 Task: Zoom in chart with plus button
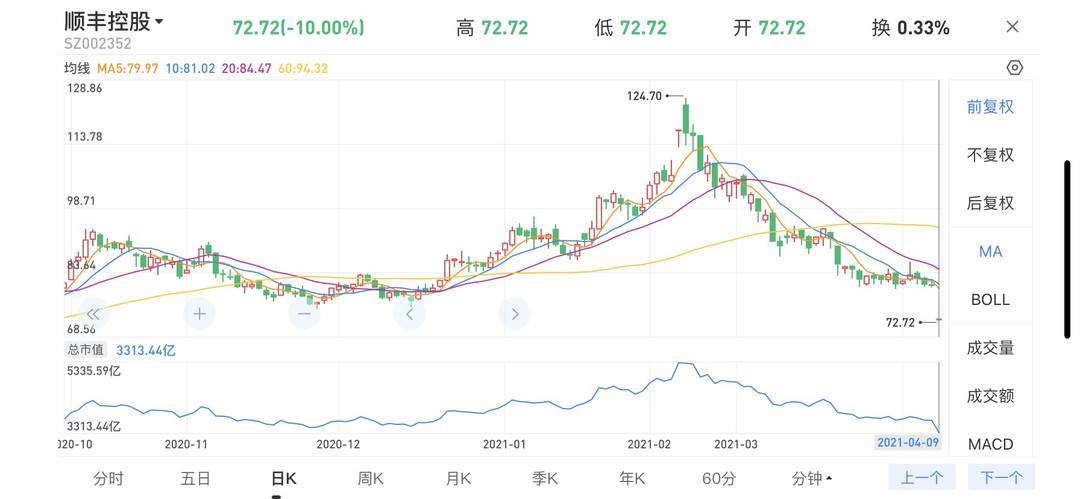point(199,314)
